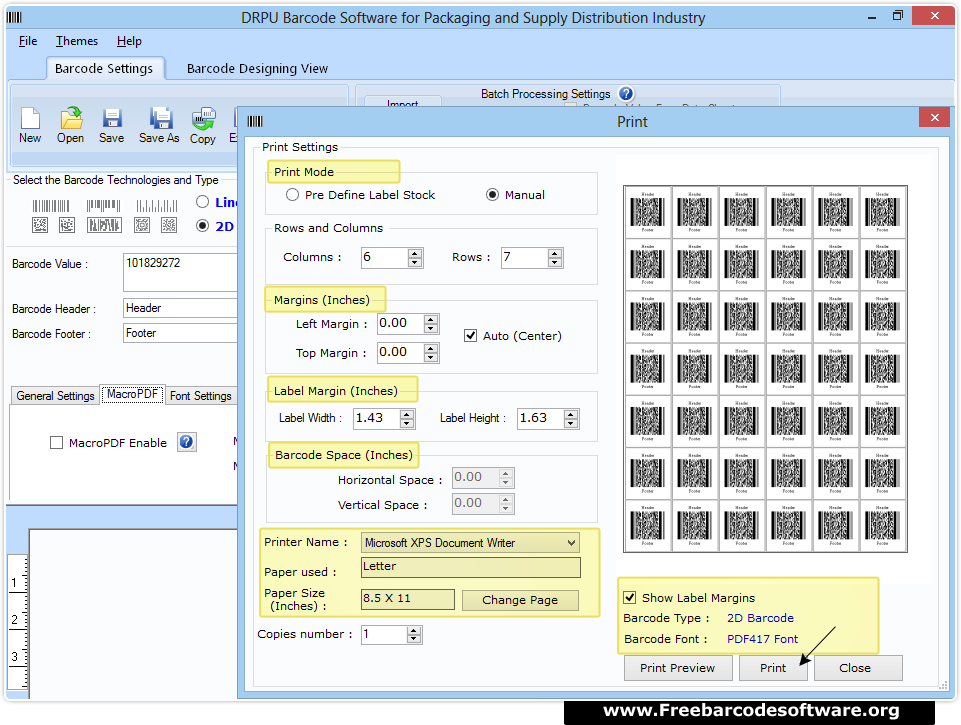Viewport: 961px width, 725px height.
Task: Click the Print dialog barcode title icon
Action: tap(255, 121)
